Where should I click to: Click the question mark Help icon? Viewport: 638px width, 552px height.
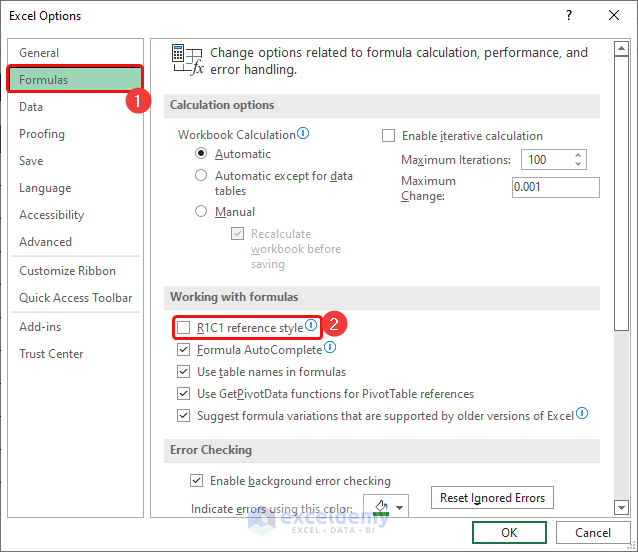click(569, 15)
